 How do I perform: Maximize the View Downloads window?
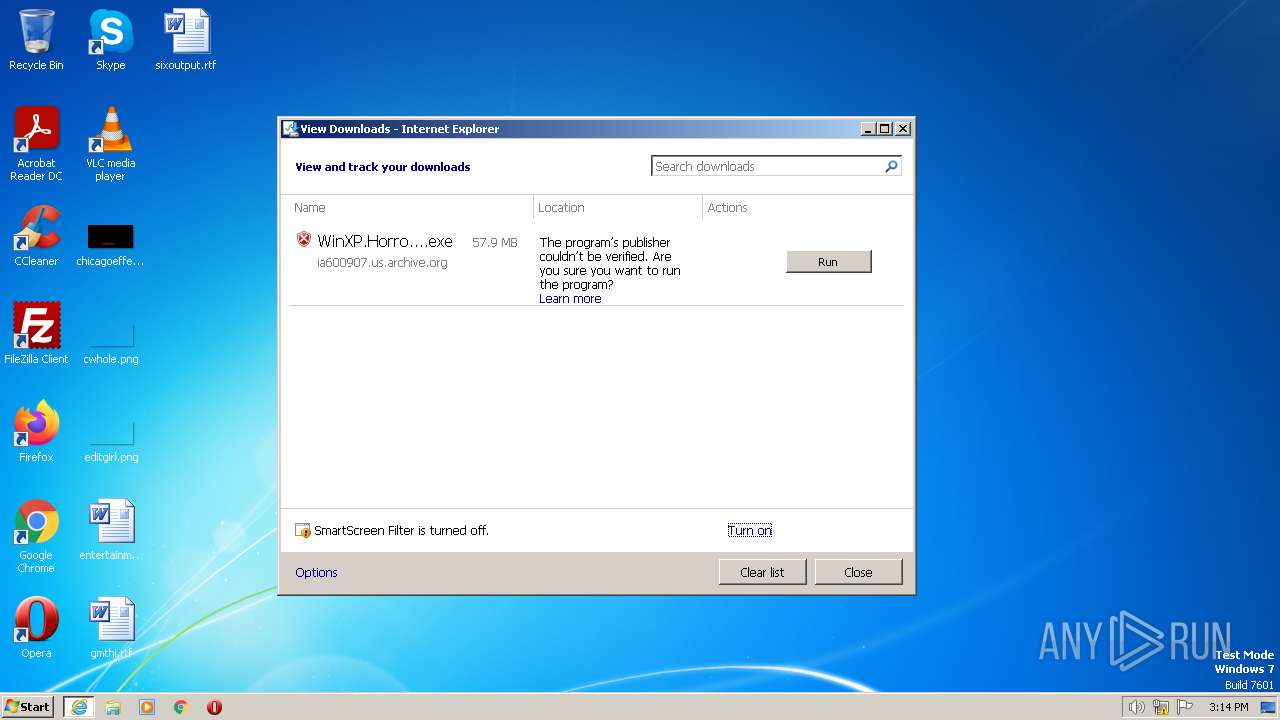point(884,129)
